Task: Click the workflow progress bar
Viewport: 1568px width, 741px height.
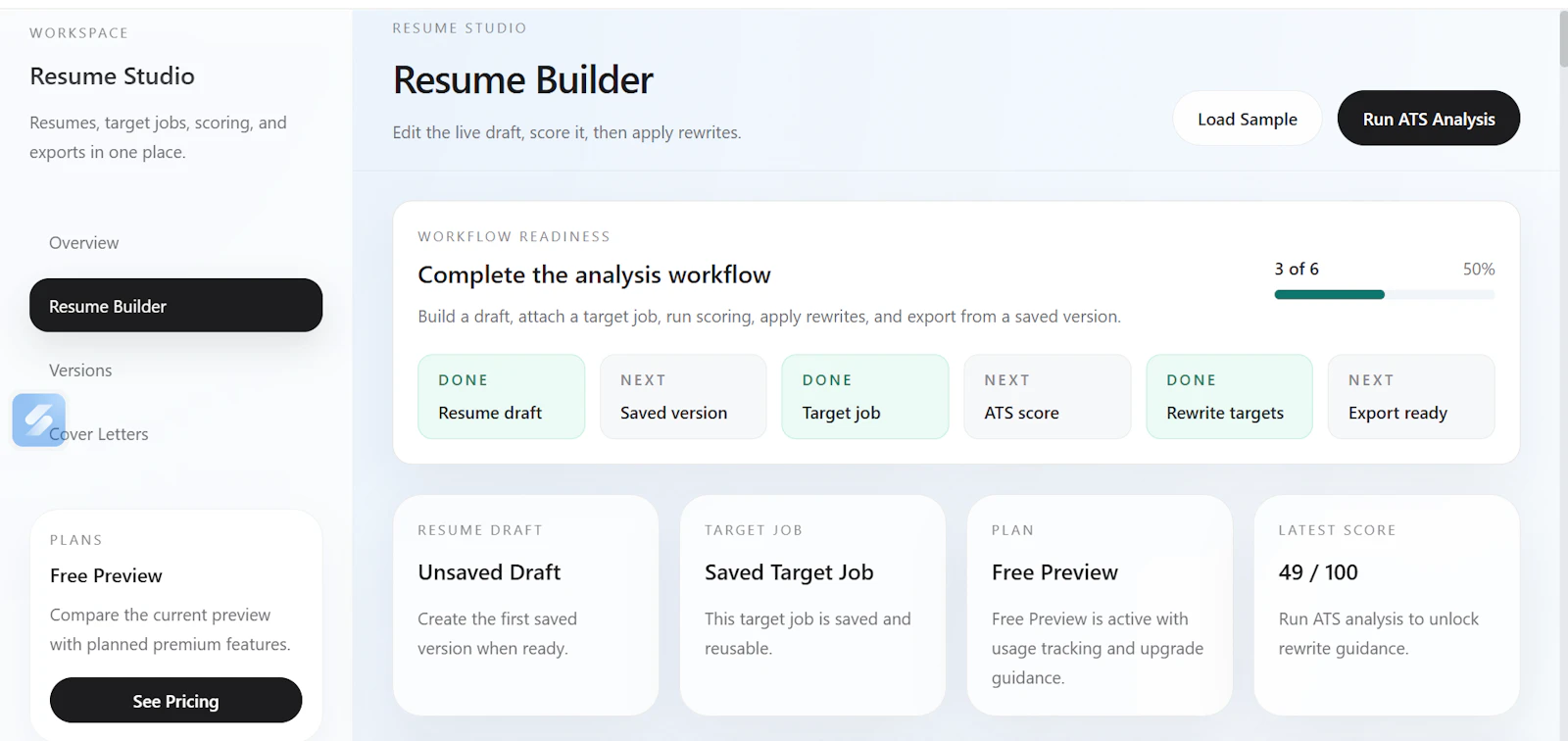Action: click(x=1384, y=295)
